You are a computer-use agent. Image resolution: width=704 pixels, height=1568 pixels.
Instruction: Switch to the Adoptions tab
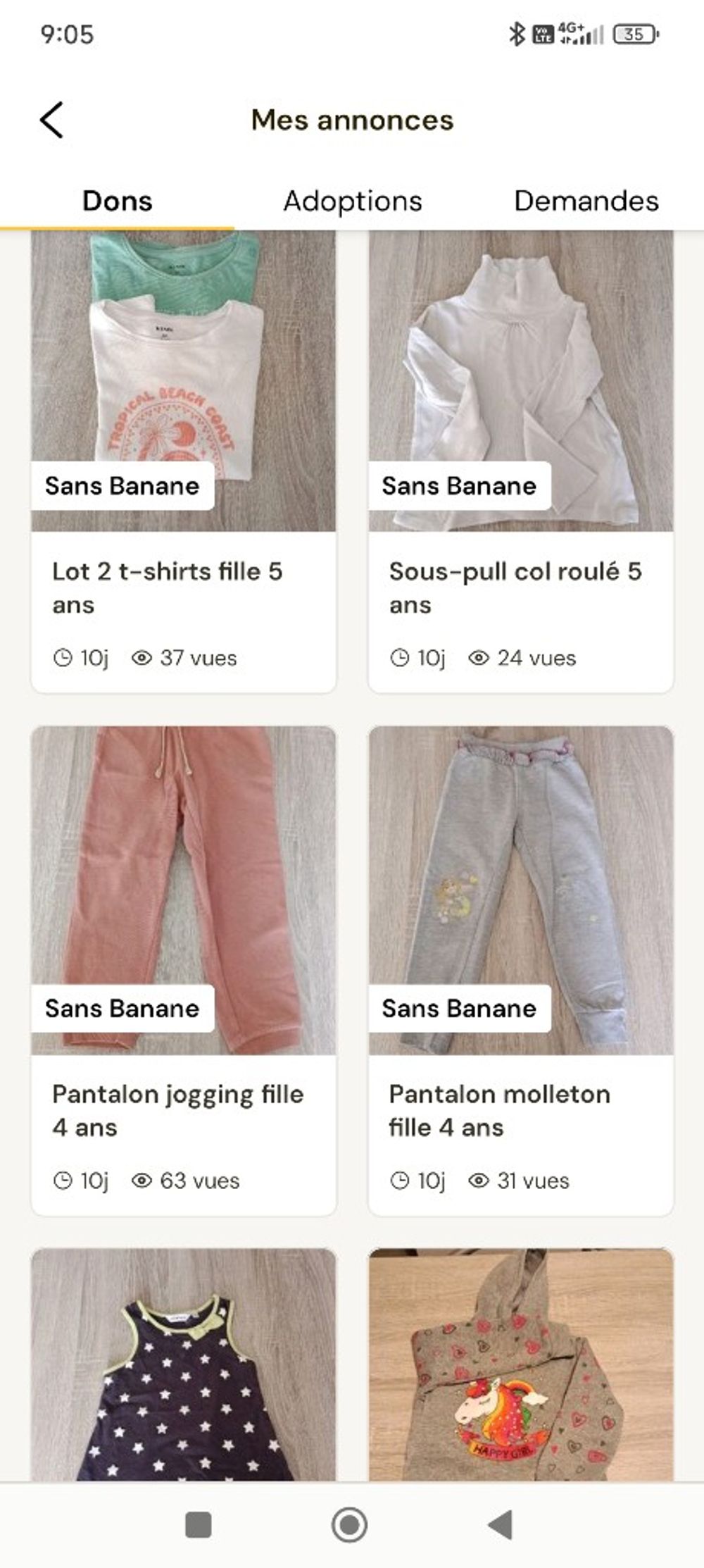353,201
